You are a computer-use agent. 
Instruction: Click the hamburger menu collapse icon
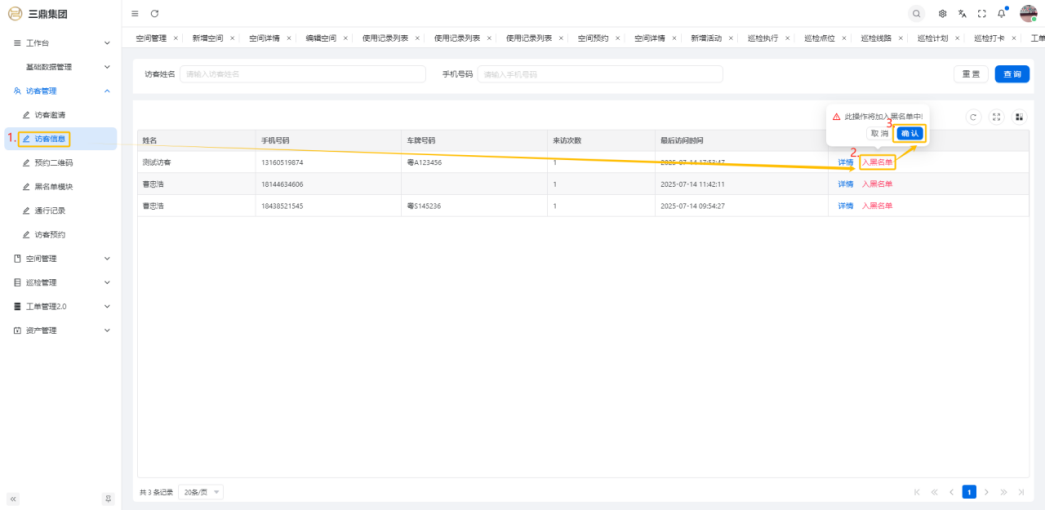click(x=135, y=13)
